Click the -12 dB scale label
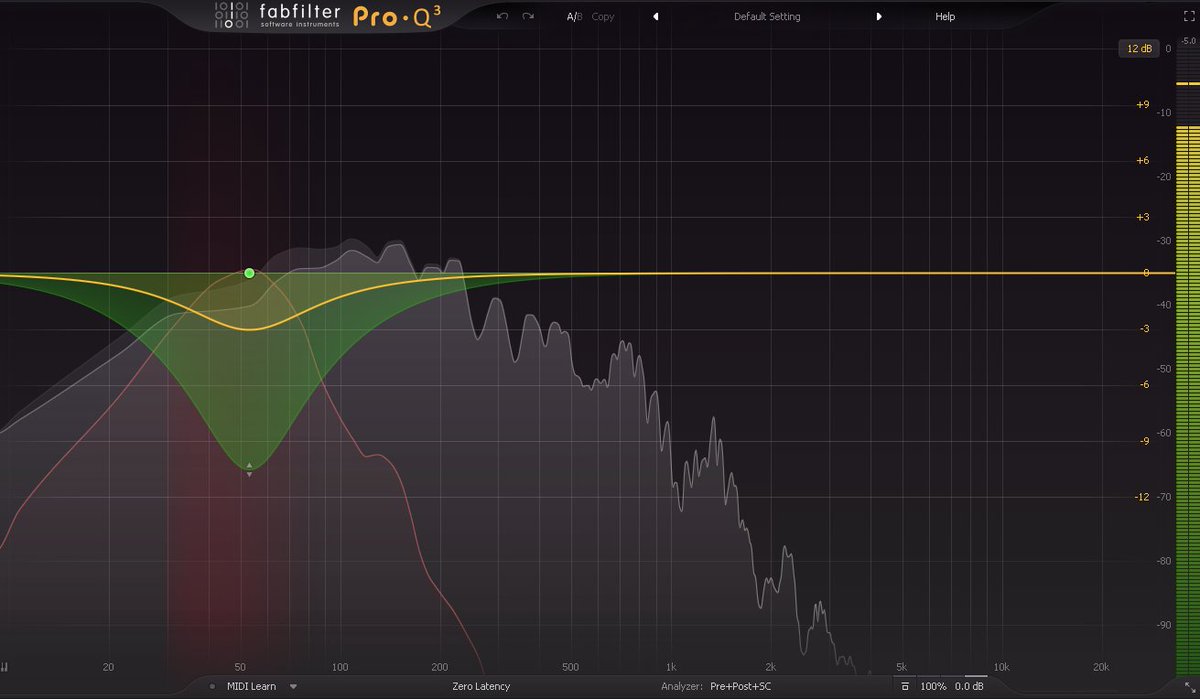The height and width of the screenshot is (699, 1200). click(x=1142, y=497)
